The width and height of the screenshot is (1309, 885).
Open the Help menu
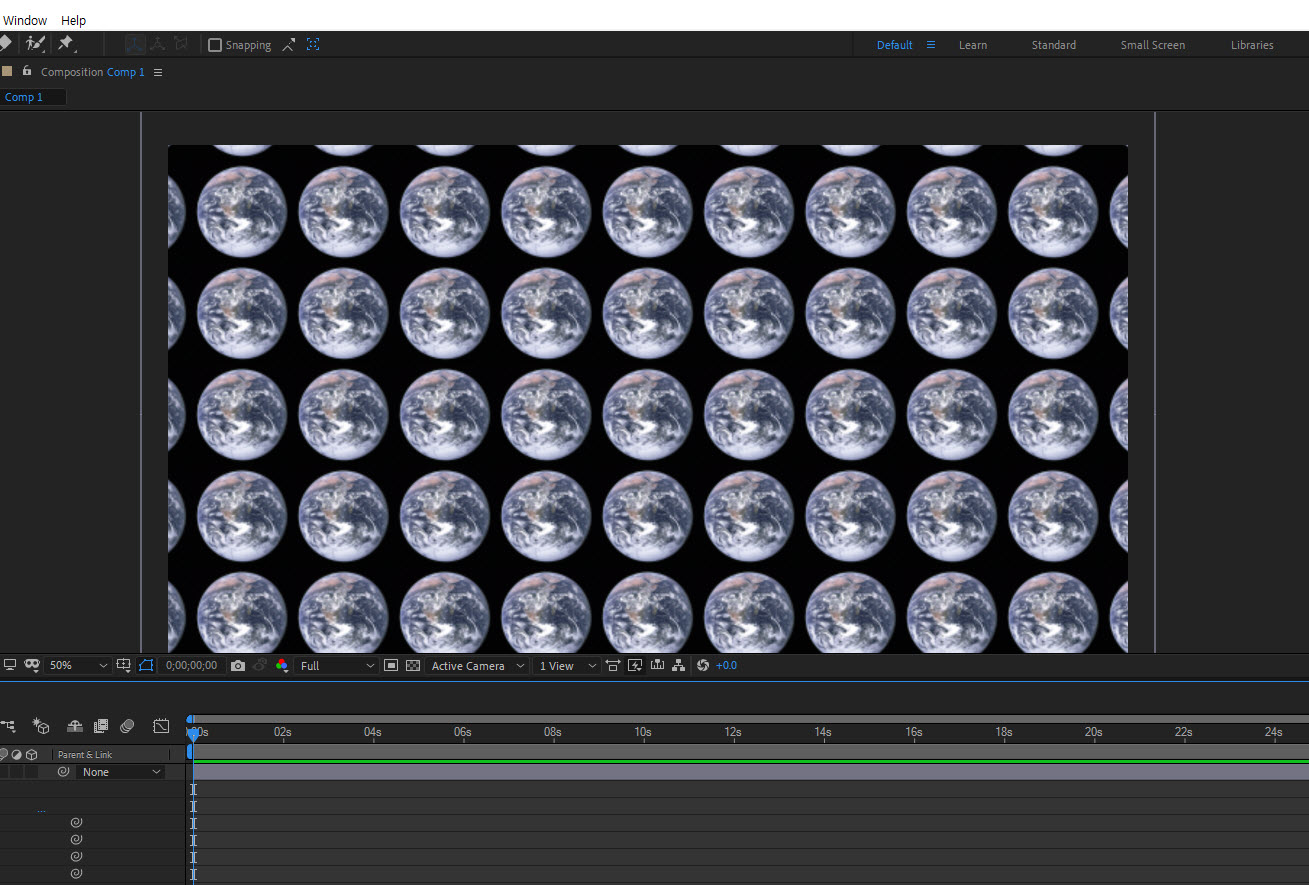coord(73,20)
